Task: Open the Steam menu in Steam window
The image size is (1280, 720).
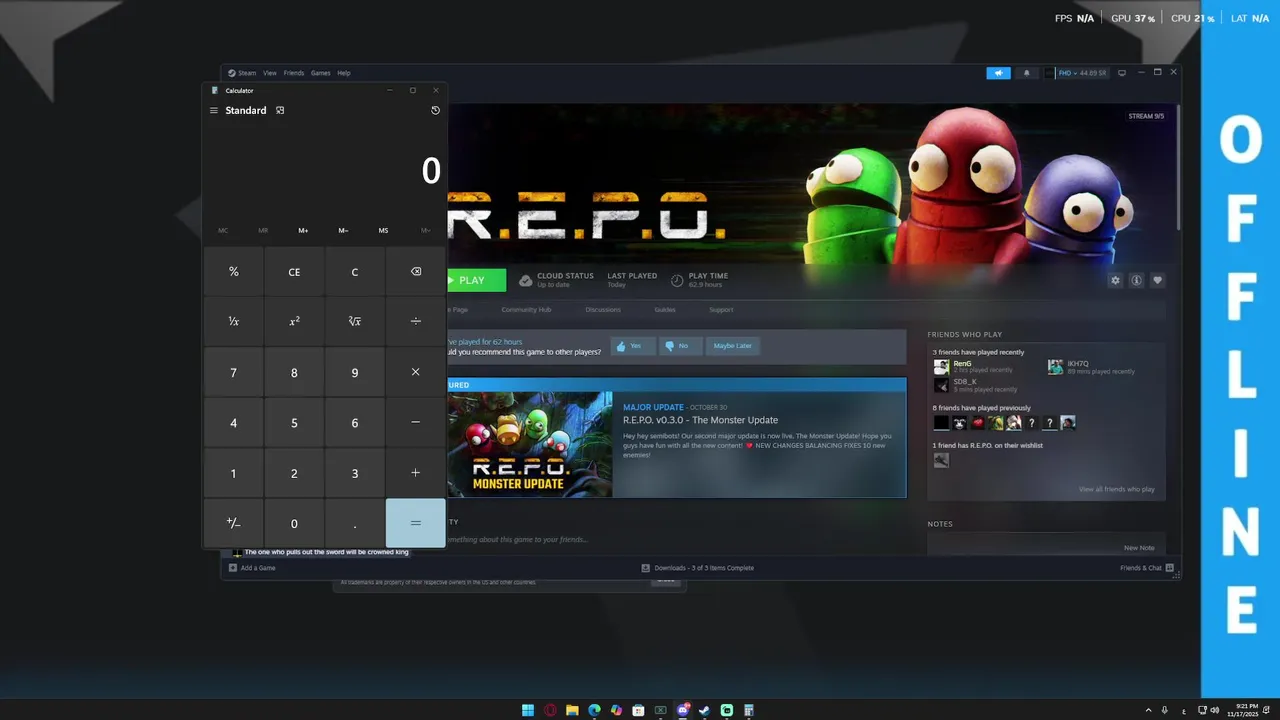Action: point(242,73)
